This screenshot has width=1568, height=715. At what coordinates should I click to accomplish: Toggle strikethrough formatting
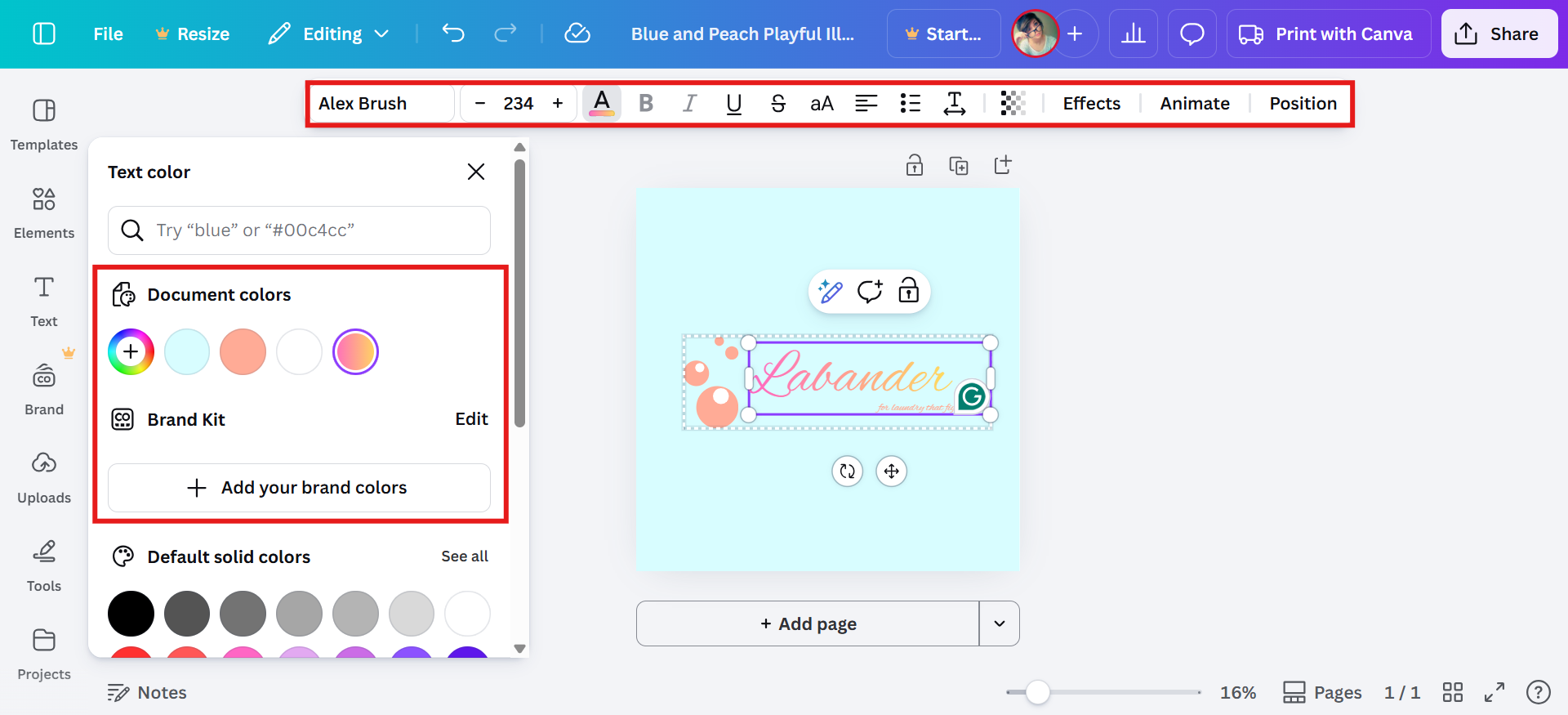pos(778,104)
